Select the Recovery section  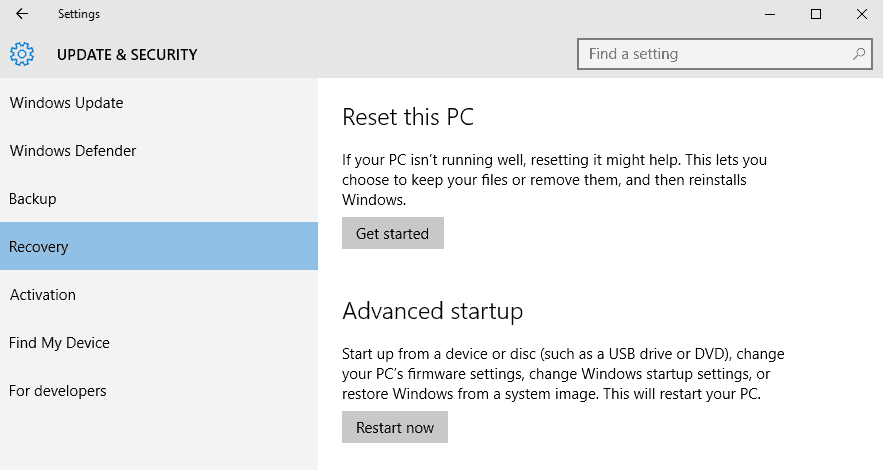159,246
